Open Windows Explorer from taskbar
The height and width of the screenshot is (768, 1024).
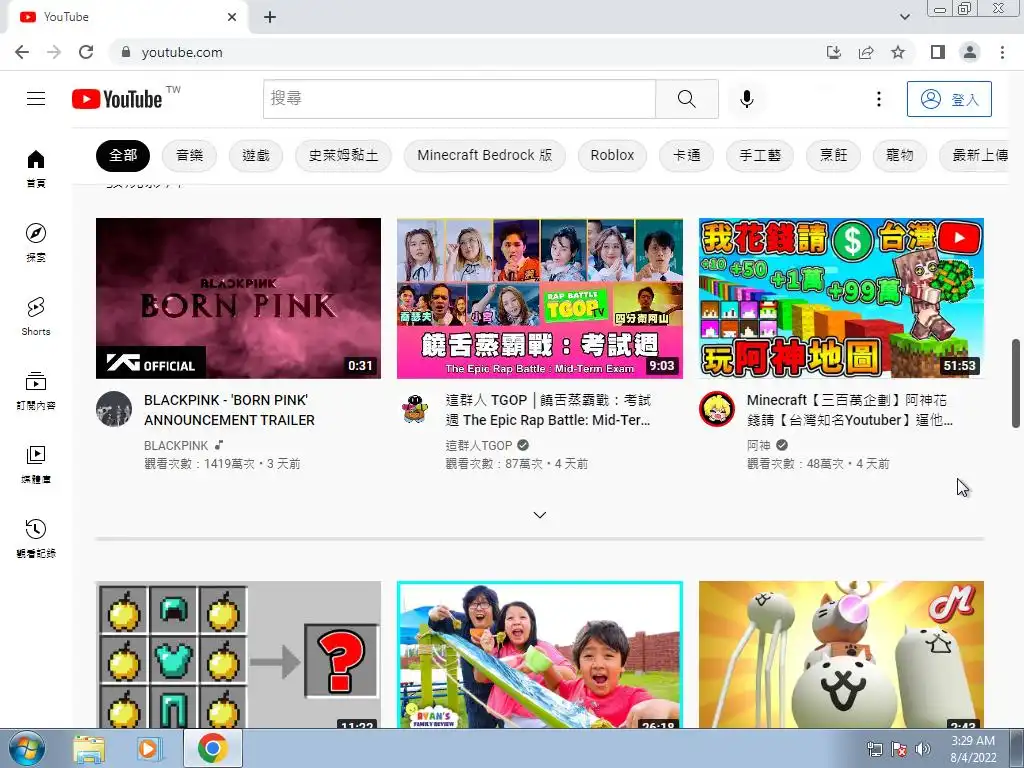click(88, 748)
